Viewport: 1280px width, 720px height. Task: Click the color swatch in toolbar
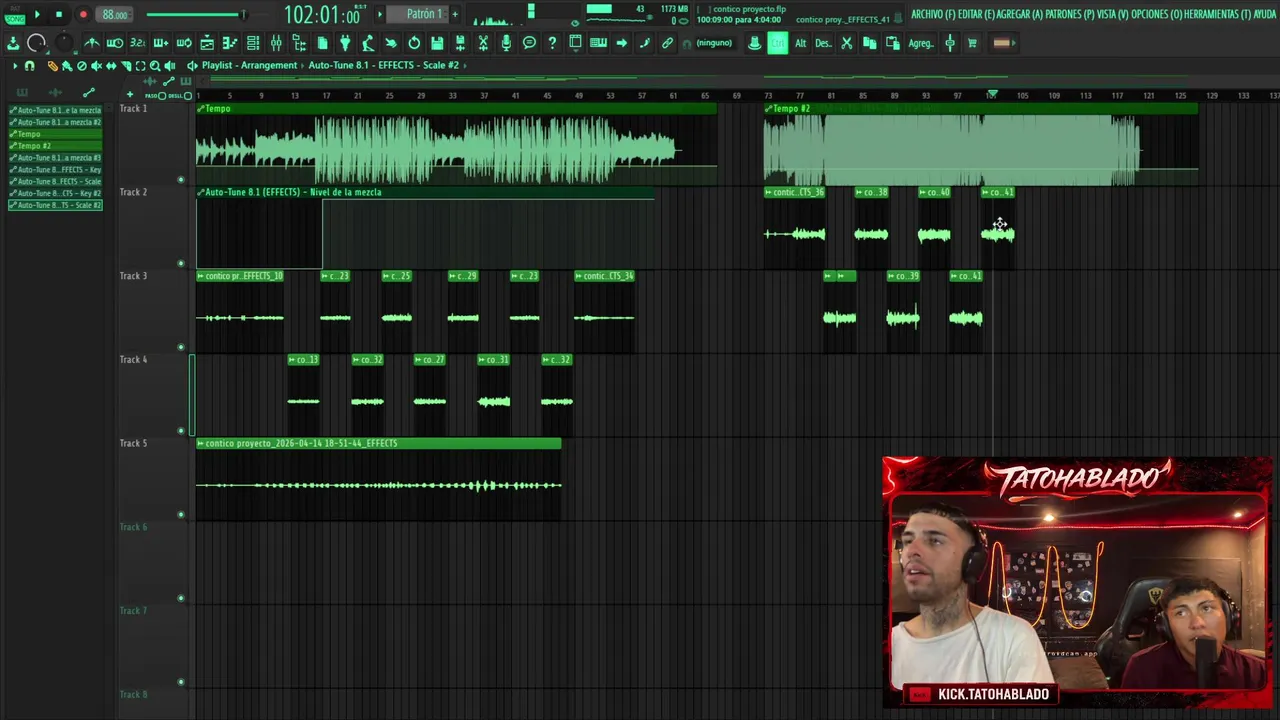[1001, 43]
